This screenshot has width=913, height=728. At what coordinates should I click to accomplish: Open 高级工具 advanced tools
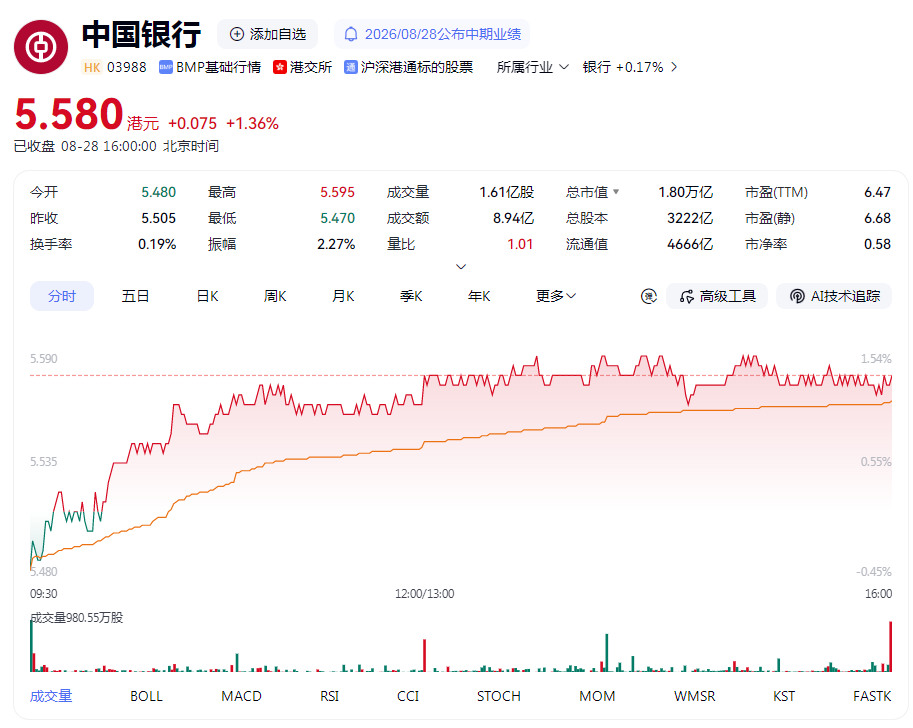click(717, 296)
